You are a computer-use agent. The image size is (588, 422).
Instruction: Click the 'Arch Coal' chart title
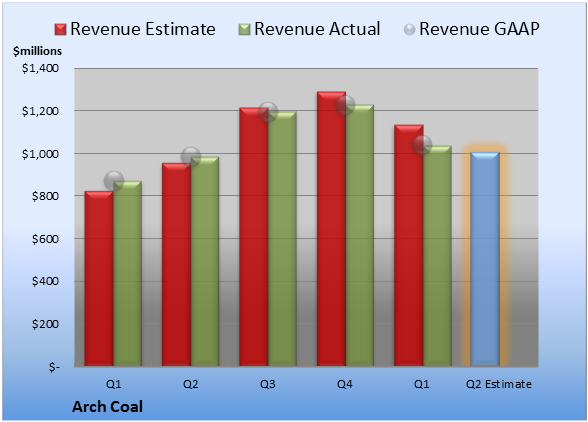click(108, 407)
